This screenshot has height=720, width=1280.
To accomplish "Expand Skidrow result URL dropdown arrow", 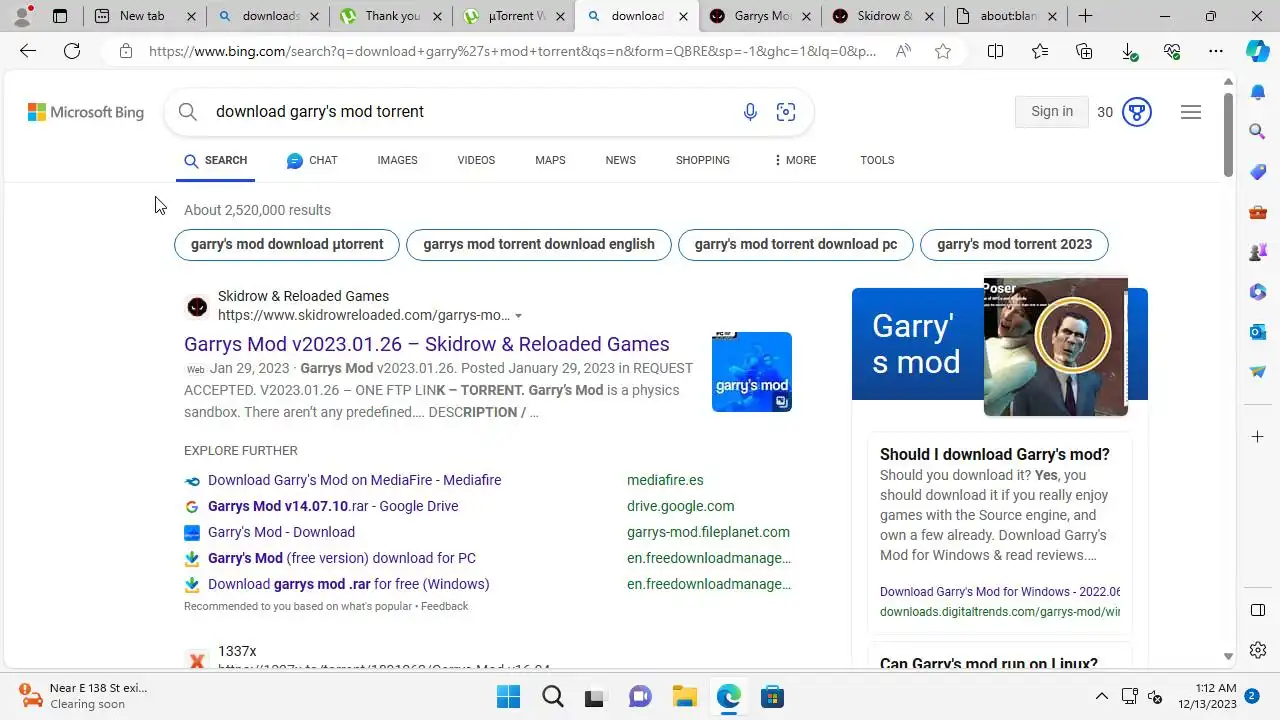I will [518, 316].
